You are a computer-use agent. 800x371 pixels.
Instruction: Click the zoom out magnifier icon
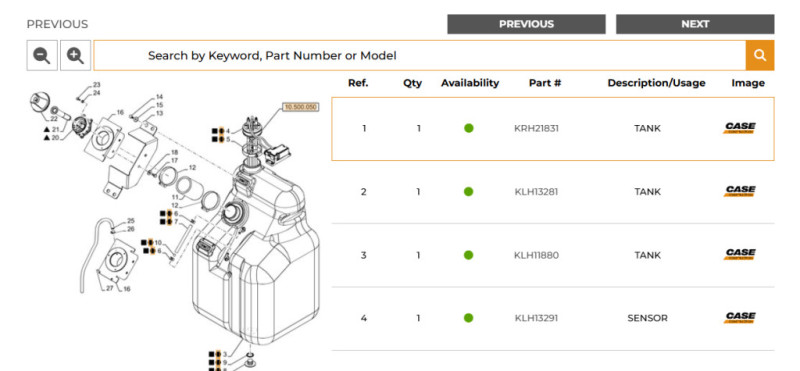coord(42,55)
